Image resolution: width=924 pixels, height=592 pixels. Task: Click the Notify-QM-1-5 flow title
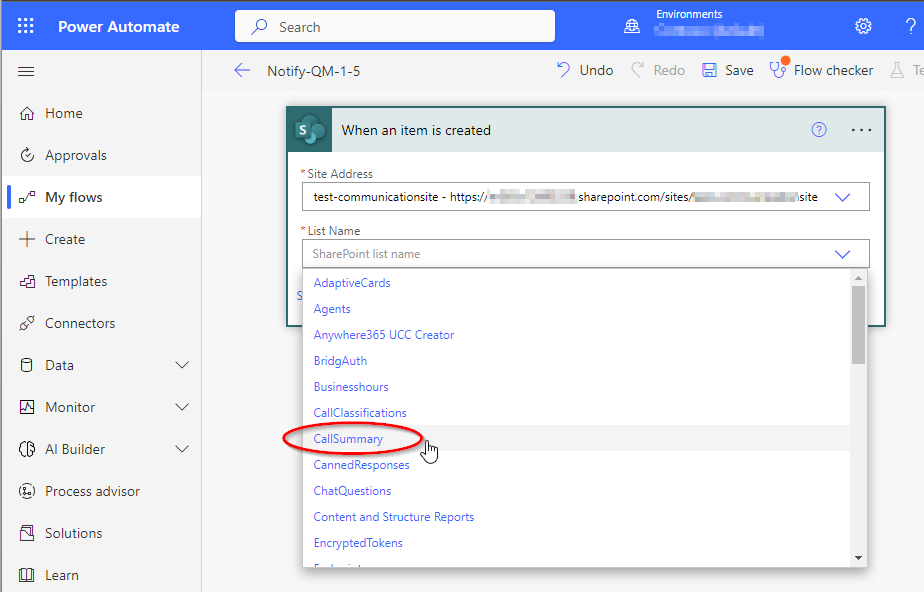point(314,71)
